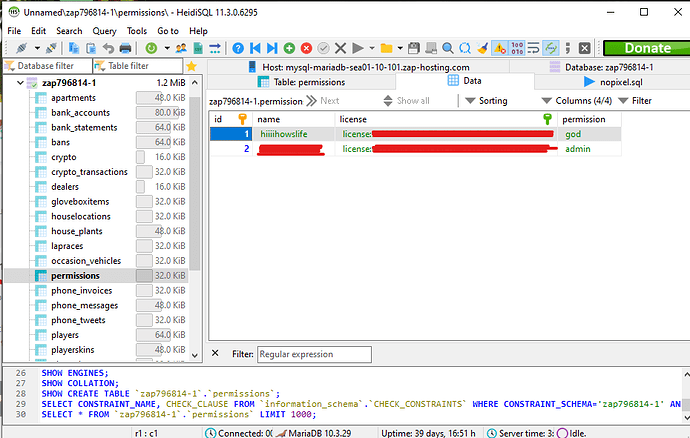
Task: Open dropdown arrow beside the connect icon
Action: [37, 48]
